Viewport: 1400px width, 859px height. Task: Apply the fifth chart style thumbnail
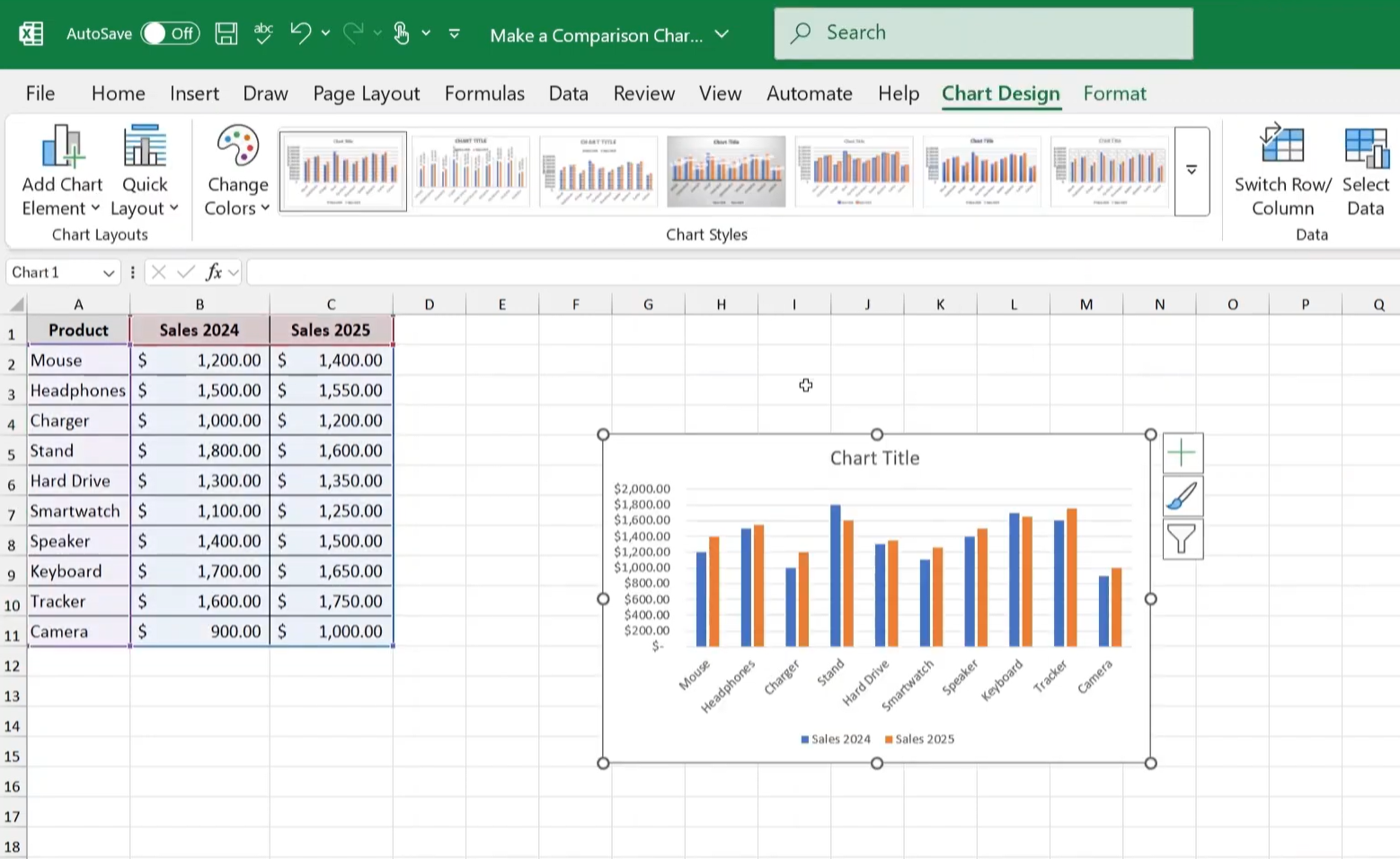(x=854, y=172)
